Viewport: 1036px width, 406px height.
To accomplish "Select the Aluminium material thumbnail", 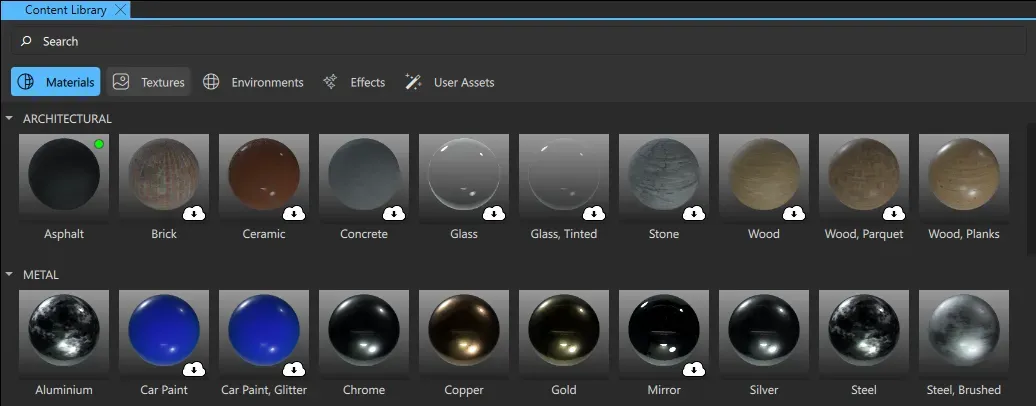I will [64, 333].
